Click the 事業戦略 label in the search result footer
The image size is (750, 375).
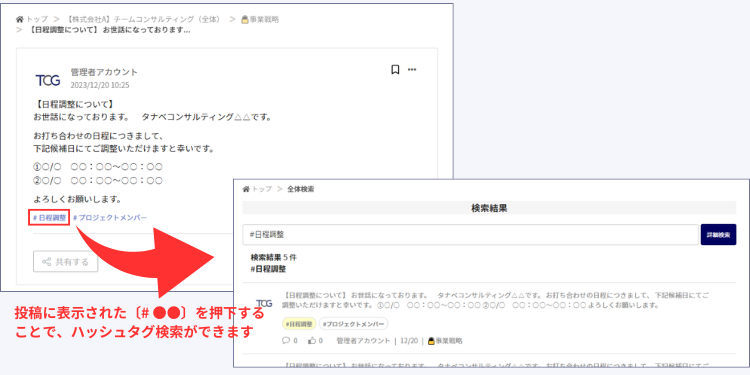445,341
